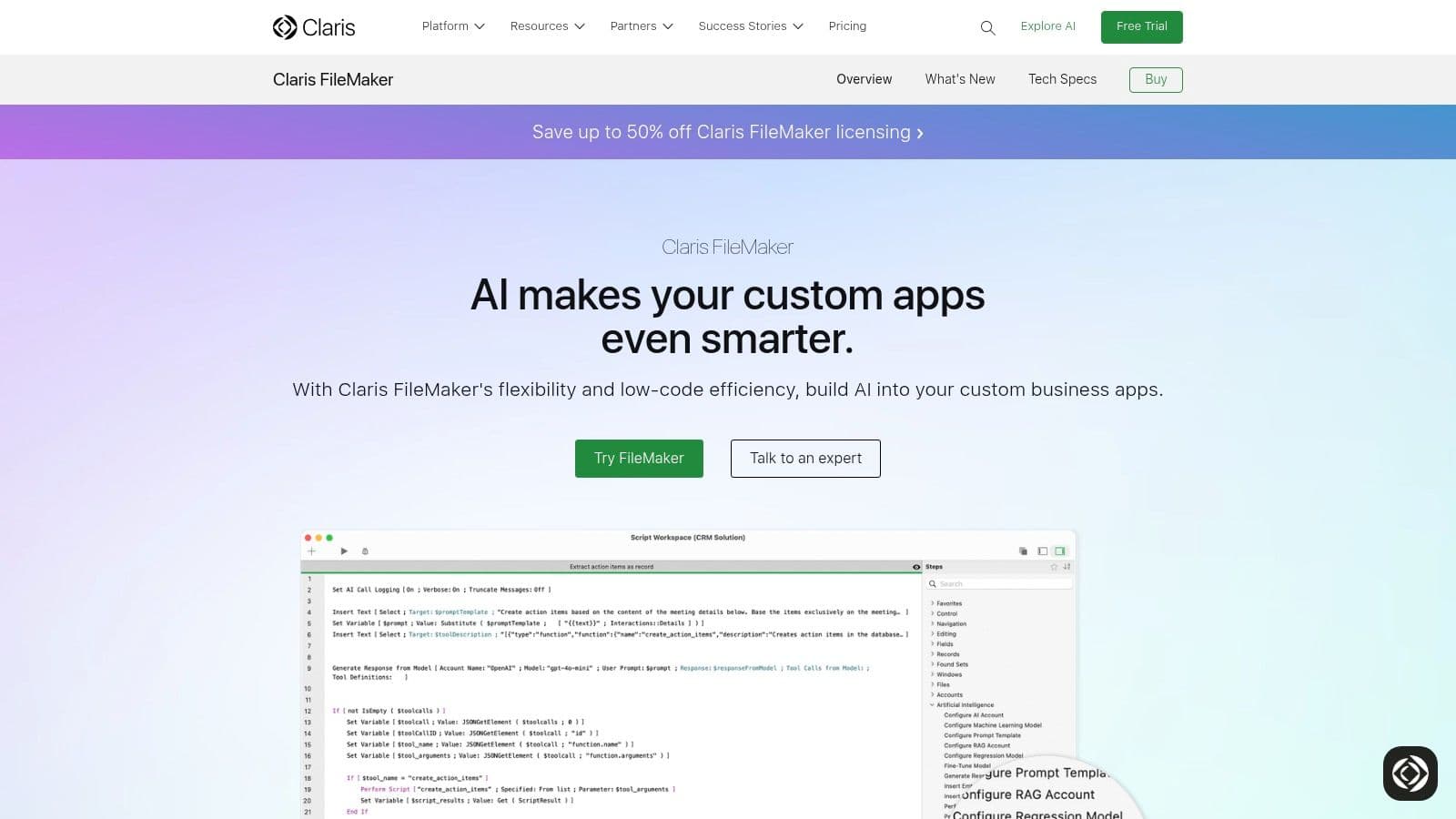This screenshot has width=1456, height=819.
Task: Click the Script Workspace (CRM Solution) title
Action: (688, 537)
